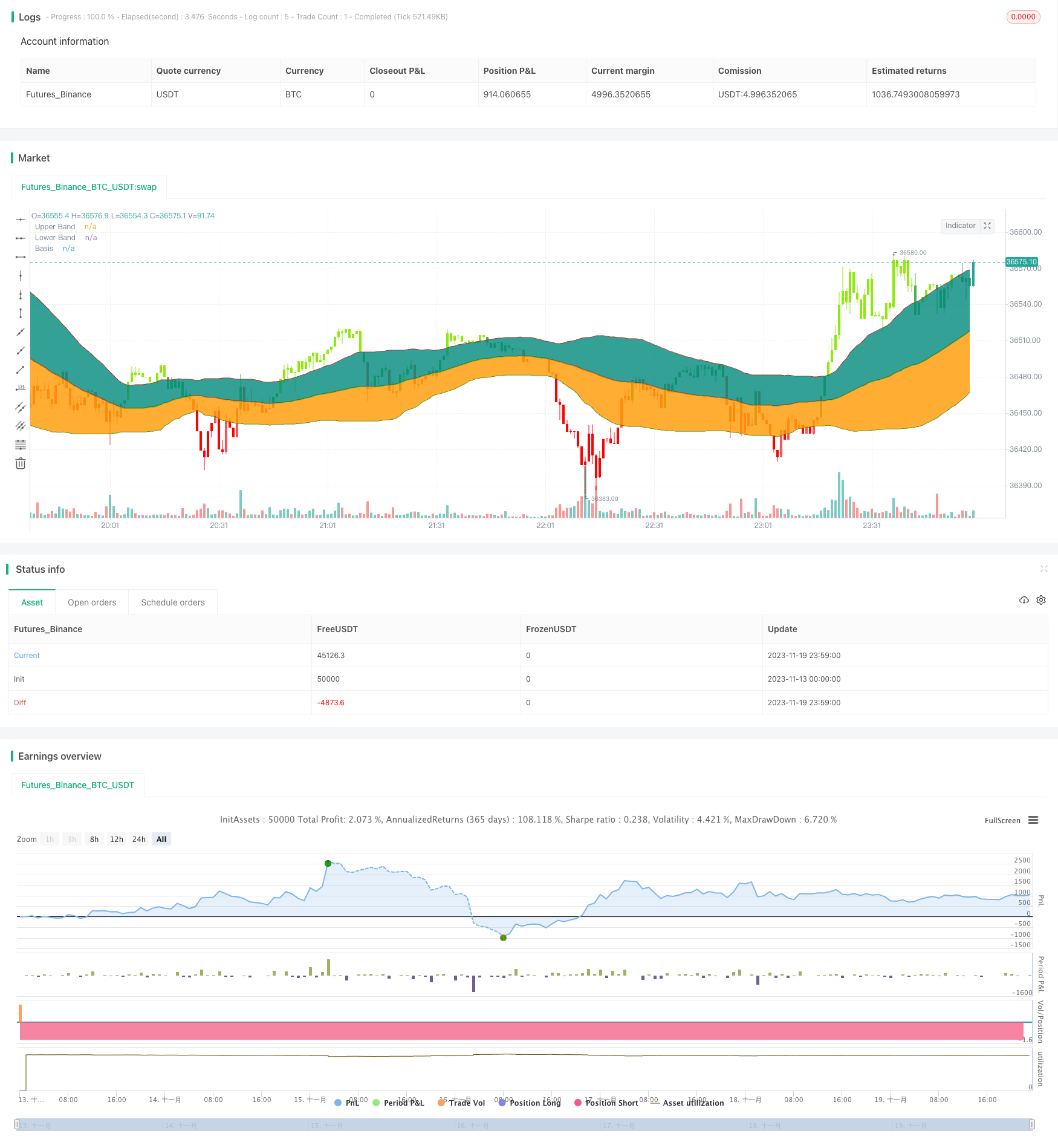1058x1148 pixels.
Task: Click the cloud download icon in Status info
Action: click(x=1024, y=600)
